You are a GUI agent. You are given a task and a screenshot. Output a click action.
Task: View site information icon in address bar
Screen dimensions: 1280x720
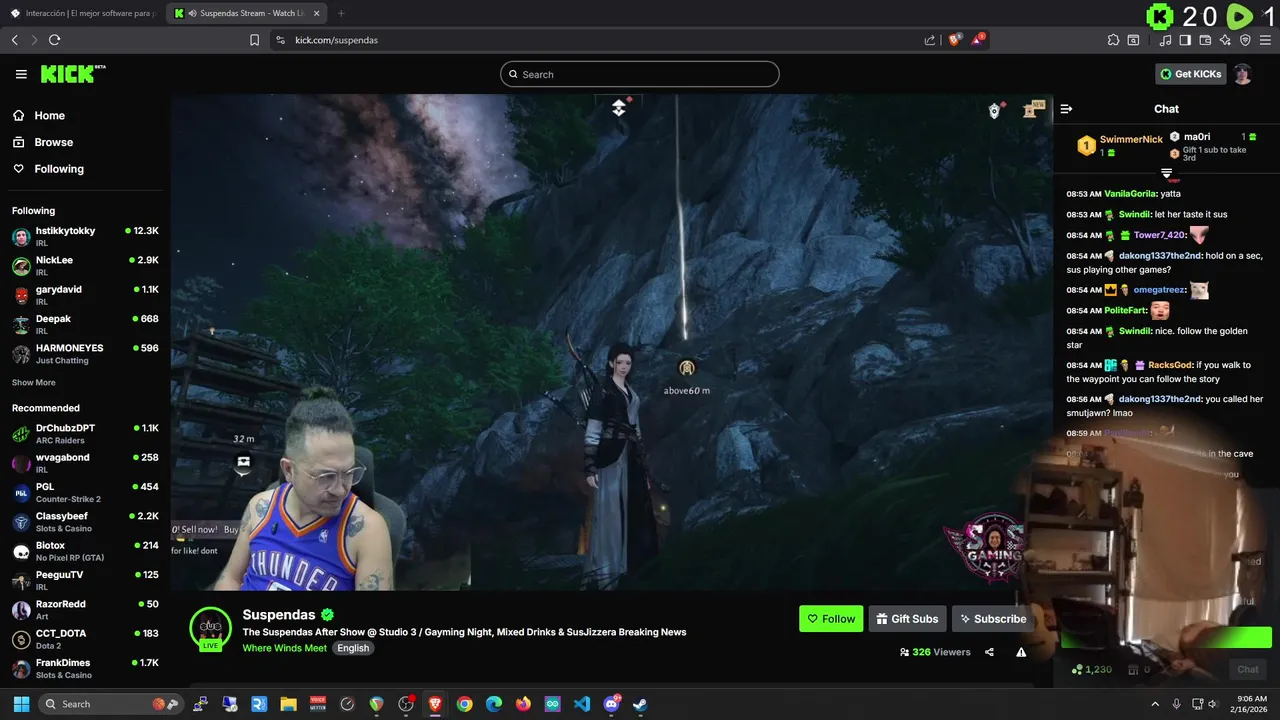(280, 40)
